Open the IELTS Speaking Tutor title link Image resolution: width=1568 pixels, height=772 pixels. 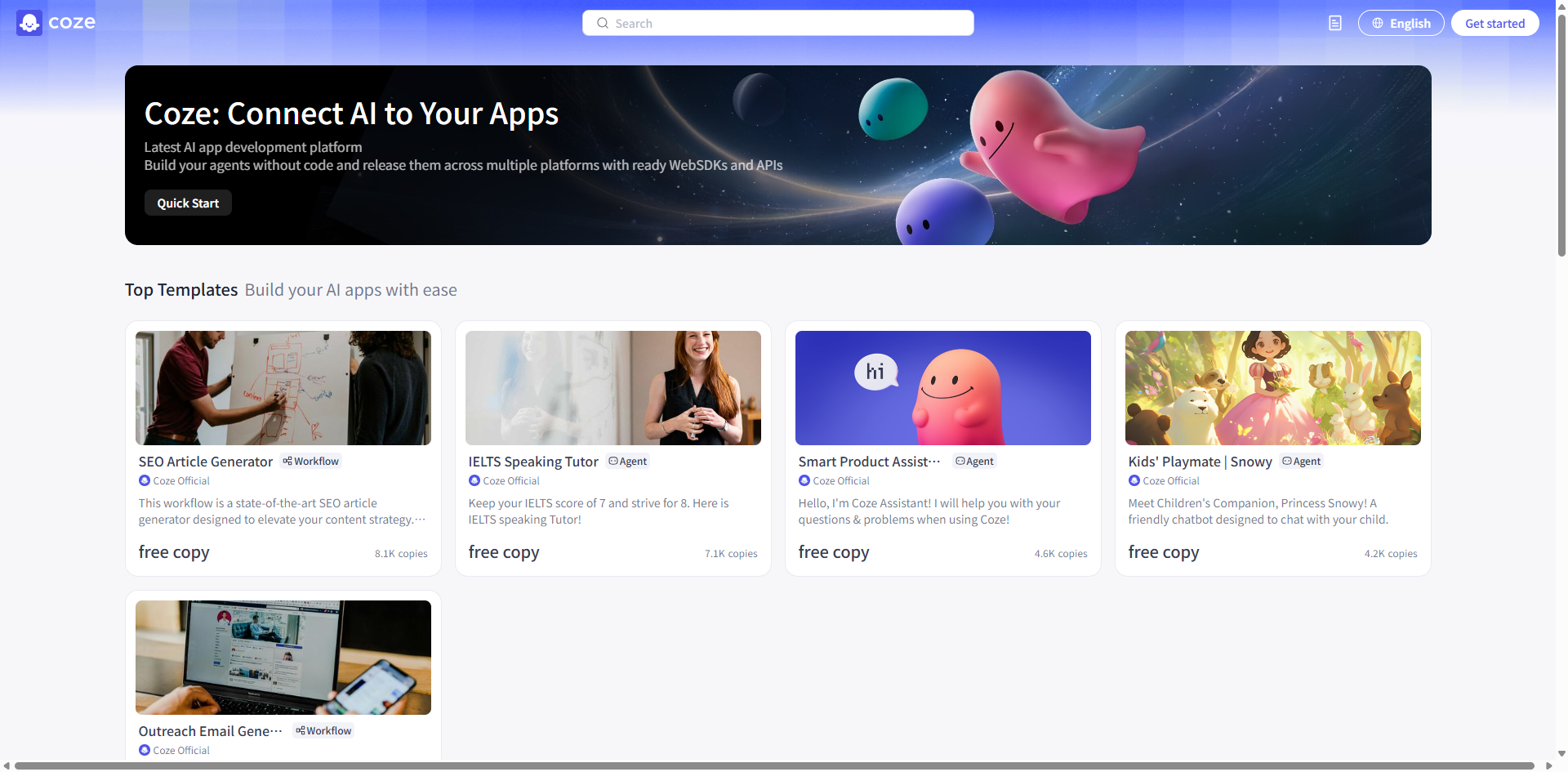click(x=533, y=462)
